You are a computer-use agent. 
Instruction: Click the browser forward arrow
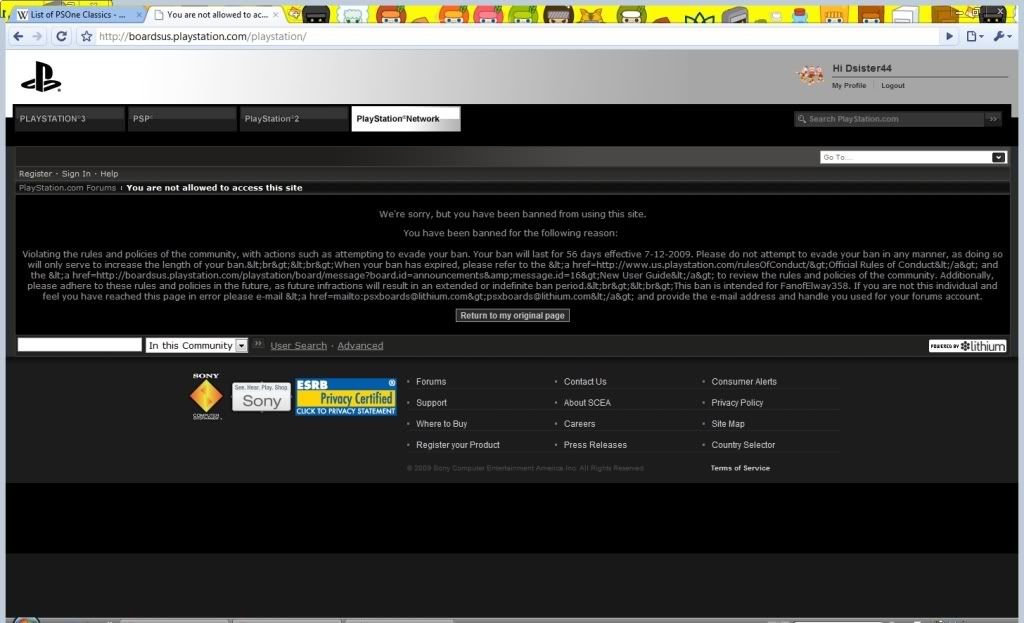coord(38,36)
